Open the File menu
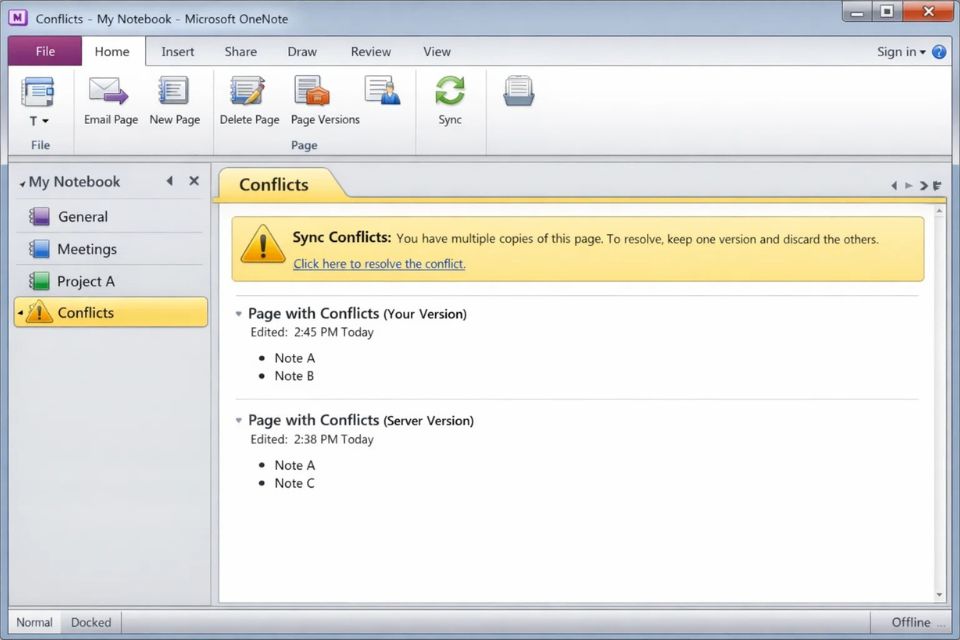The height and width of the screenshot is (640, 960). 44,51
